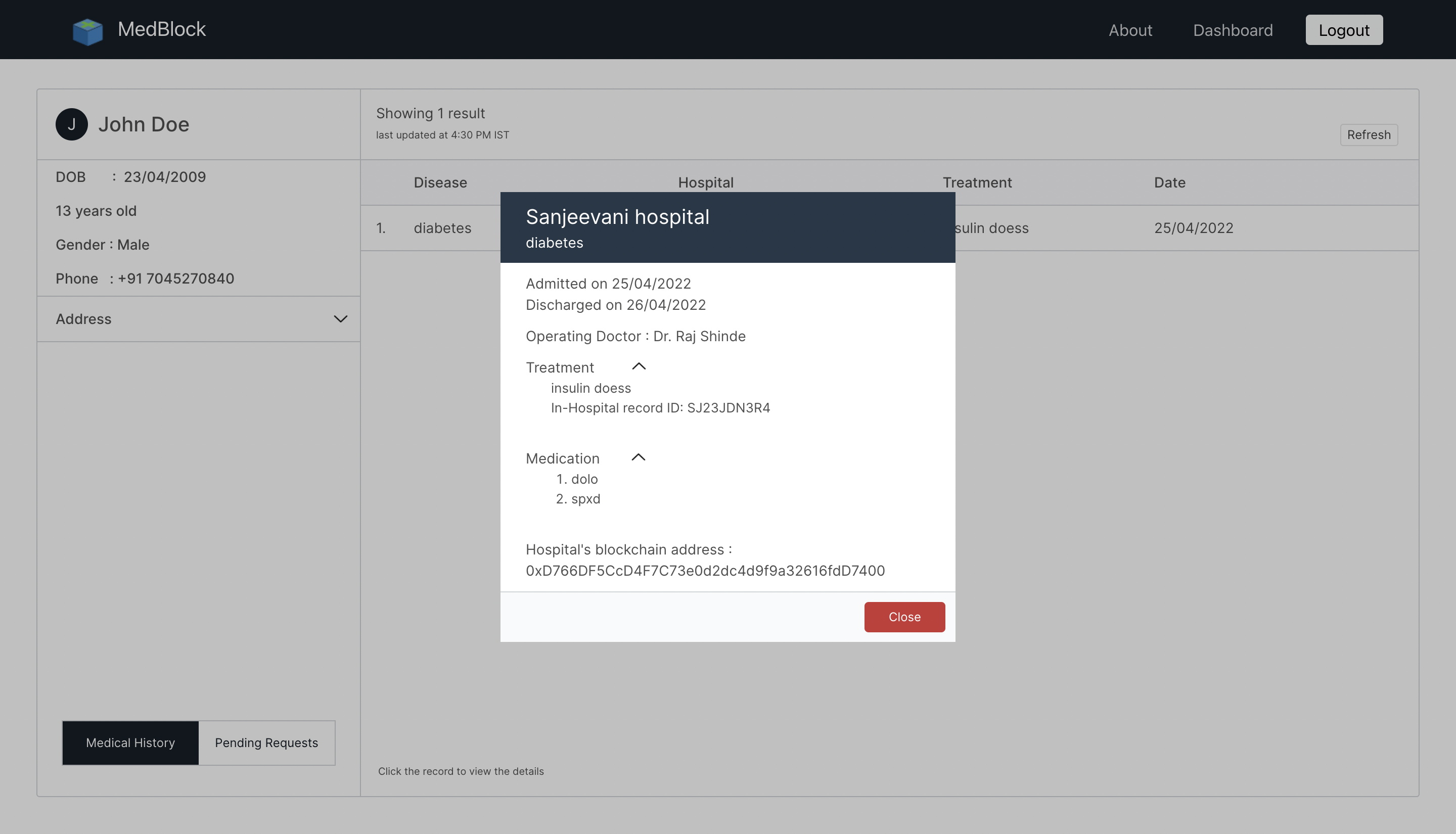This screenshot has width=1456, height=834.
Task: Select the Medical History tab
Action: click(130, 743)
